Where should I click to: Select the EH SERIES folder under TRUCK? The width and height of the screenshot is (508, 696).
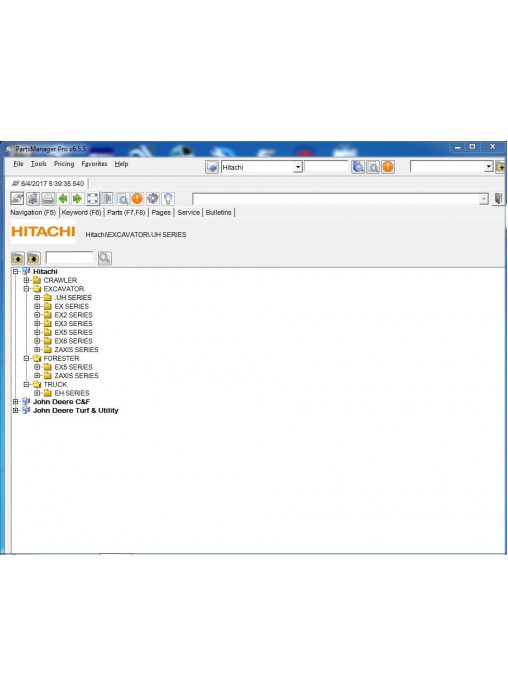click(71, 393)
